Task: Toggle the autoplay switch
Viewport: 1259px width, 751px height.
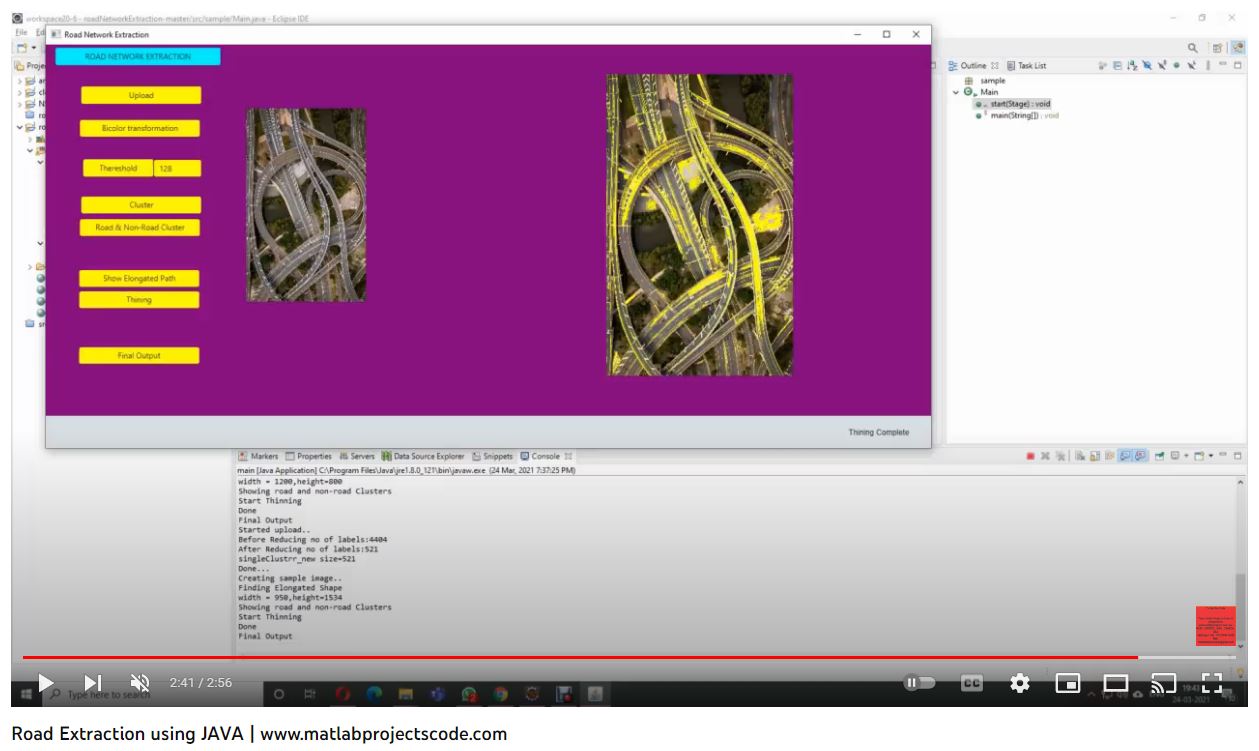Action: tap(918, 683)
